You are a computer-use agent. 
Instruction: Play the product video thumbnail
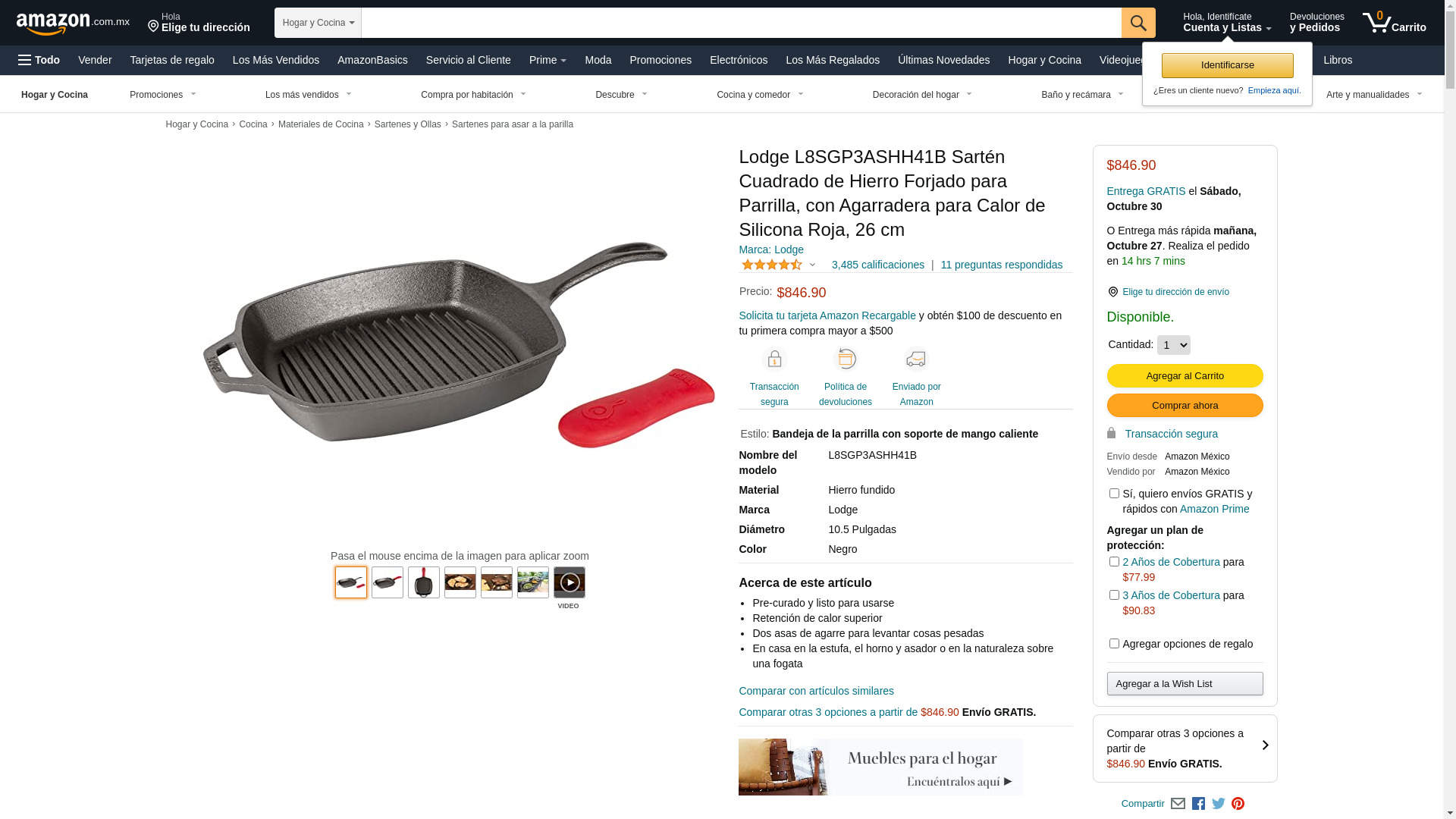pyautogui.click(x=569, y=582)
